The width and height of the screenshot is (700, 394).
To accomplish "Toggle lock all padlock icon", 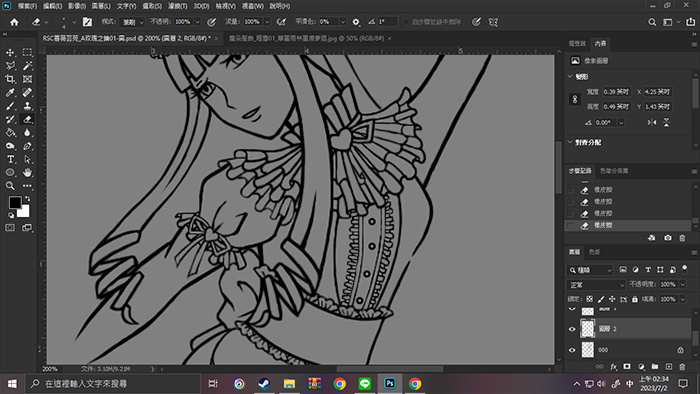I will click(634, 299).
